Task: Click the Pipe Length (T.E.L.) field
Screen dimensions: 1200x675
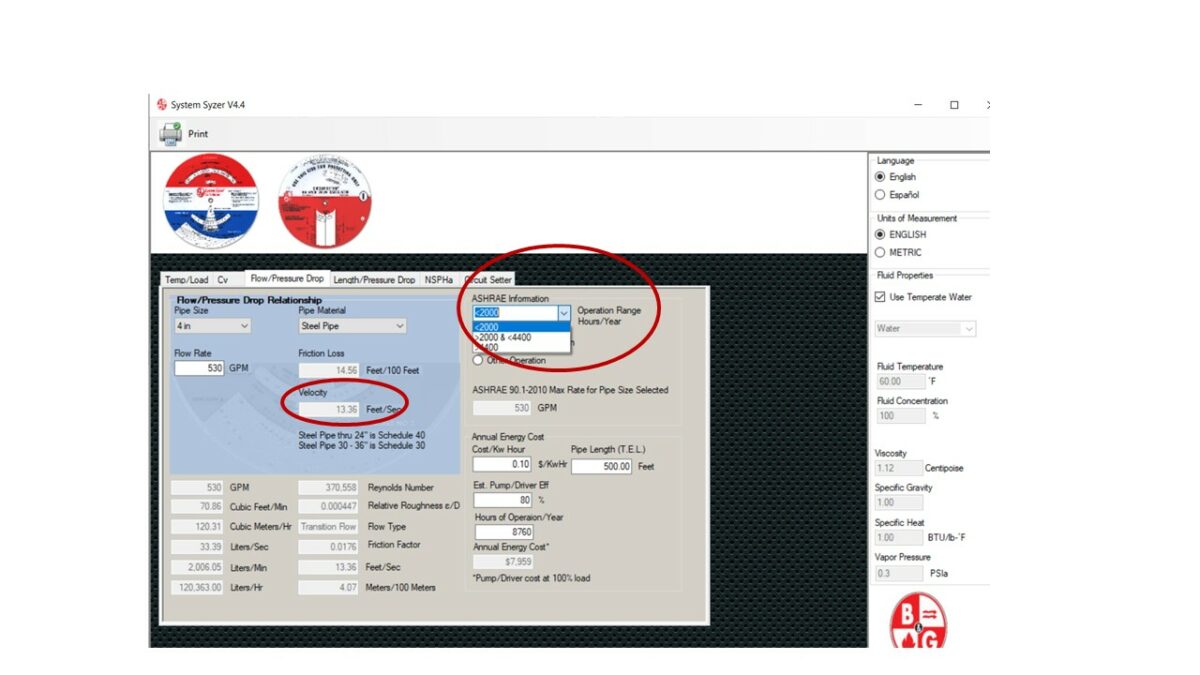Action: coord(601,466)
